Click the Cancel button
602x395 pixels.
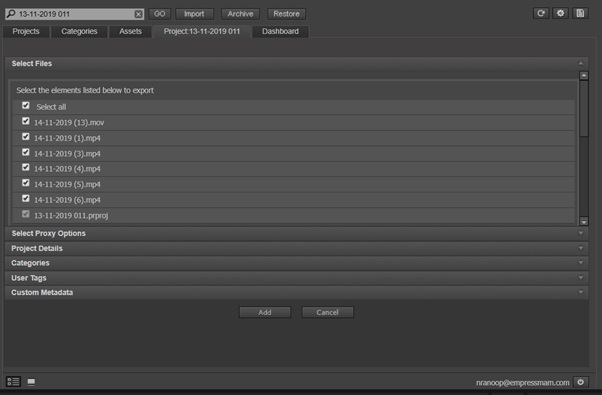pyautogui.click(x=327, y=312)
